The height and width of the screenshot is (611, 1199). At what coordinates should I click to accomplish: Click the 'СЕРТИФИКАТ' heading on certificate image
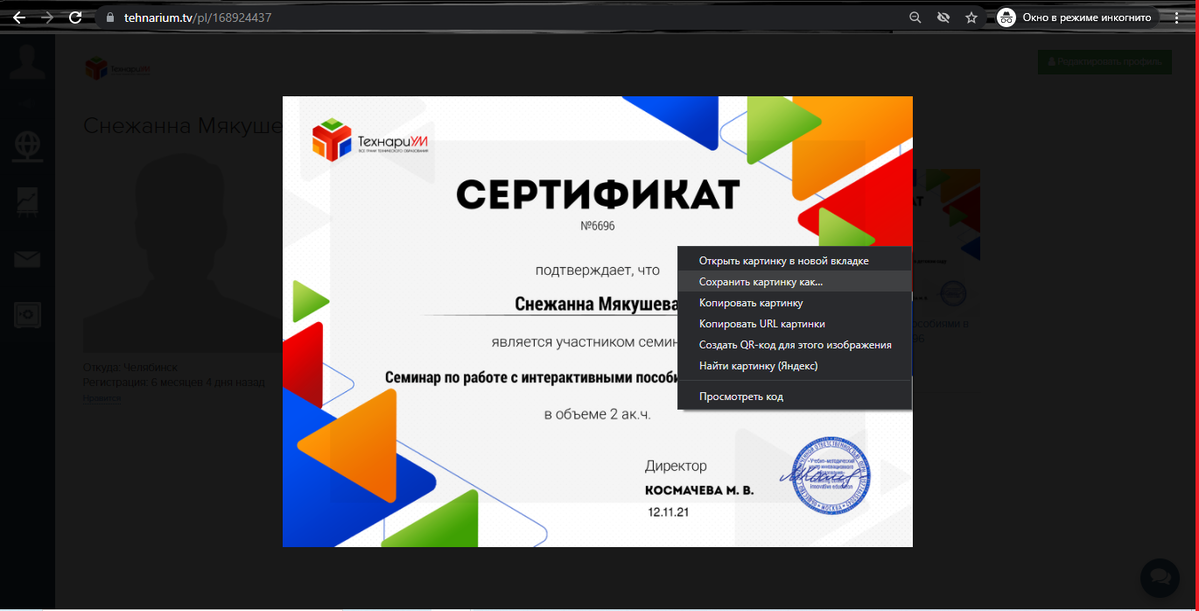click(598, 194)
